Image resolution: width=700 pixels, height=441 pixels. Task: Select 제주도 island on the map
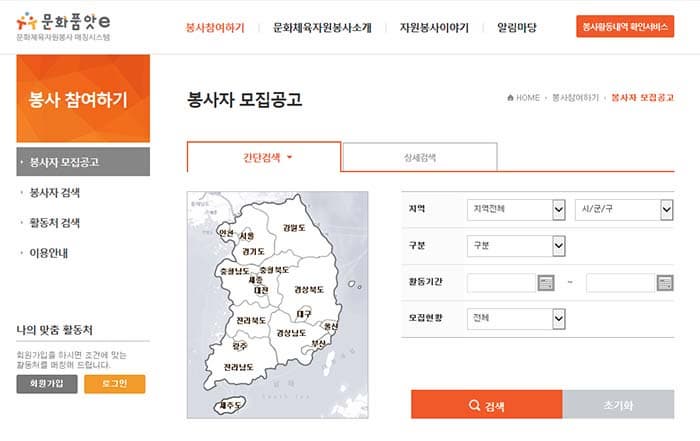pos(230,405)
